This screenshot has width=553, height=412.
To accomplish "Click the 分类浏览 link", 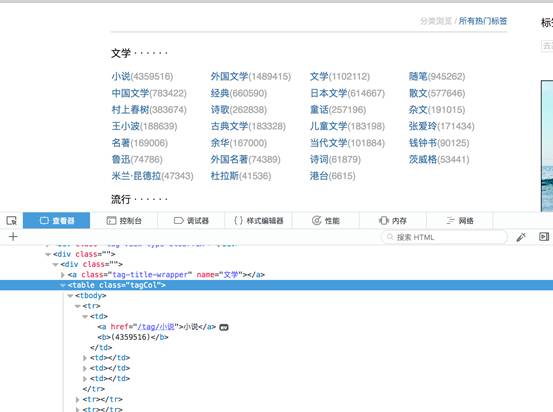I will click(436, 21).
